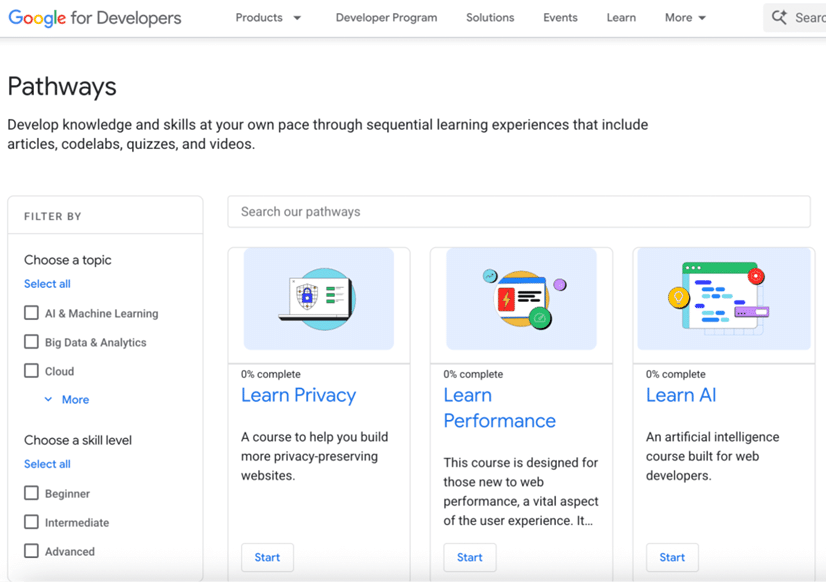Screen dimensions: 826x582
Task: Open the Learn Privacy illustration thumbnail
Action: tap(319, 299)
